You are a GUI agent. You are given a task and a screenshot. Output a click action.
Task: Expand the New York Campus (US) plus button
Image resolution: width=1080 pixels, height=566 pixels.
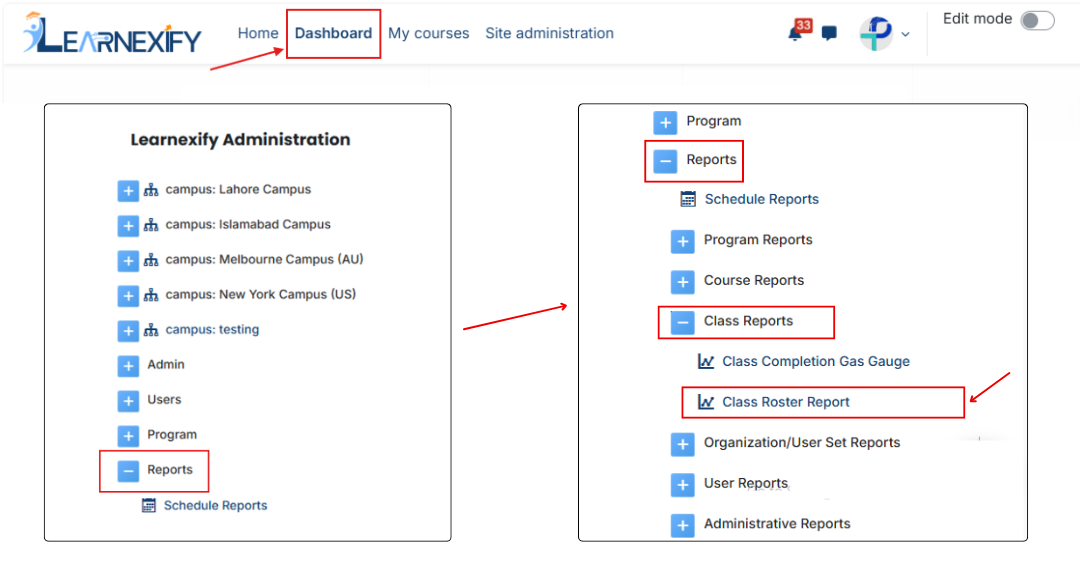[128, 296]
